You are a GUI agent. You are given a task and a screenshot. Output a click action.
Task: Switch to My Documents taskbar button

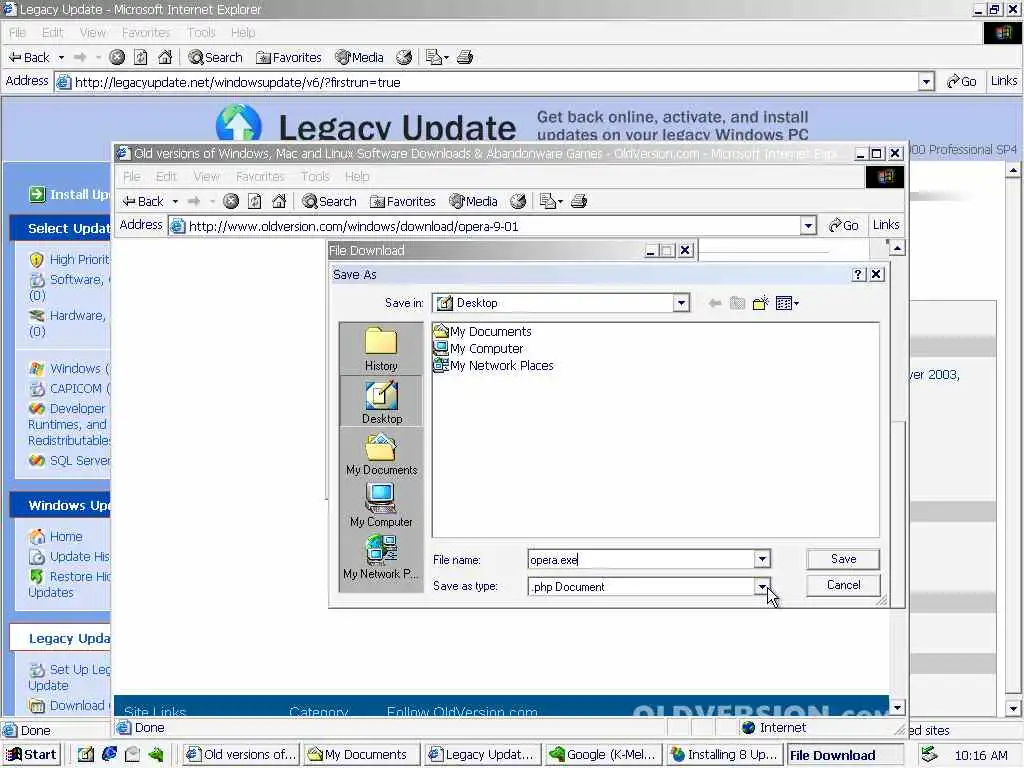point(359,755)
